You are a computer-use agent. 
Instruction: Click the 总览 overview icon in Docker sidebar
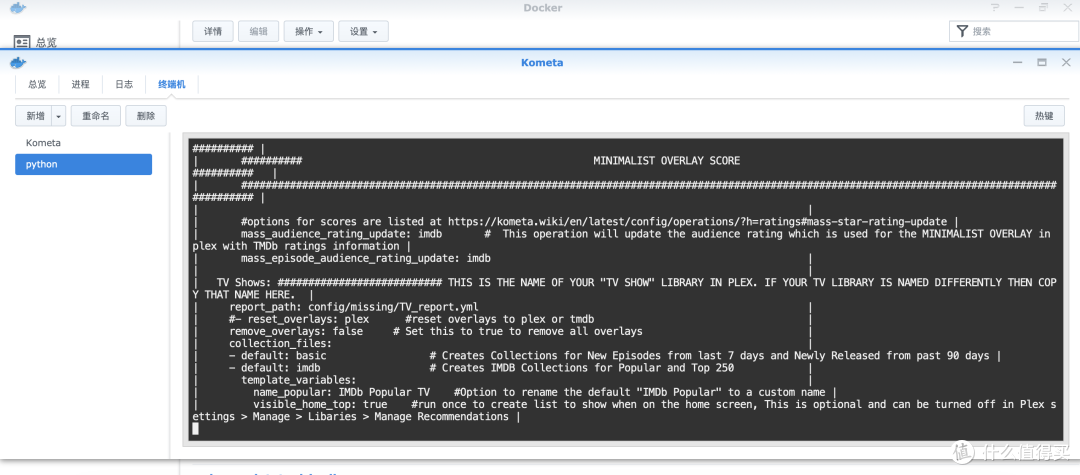point(22,42)
